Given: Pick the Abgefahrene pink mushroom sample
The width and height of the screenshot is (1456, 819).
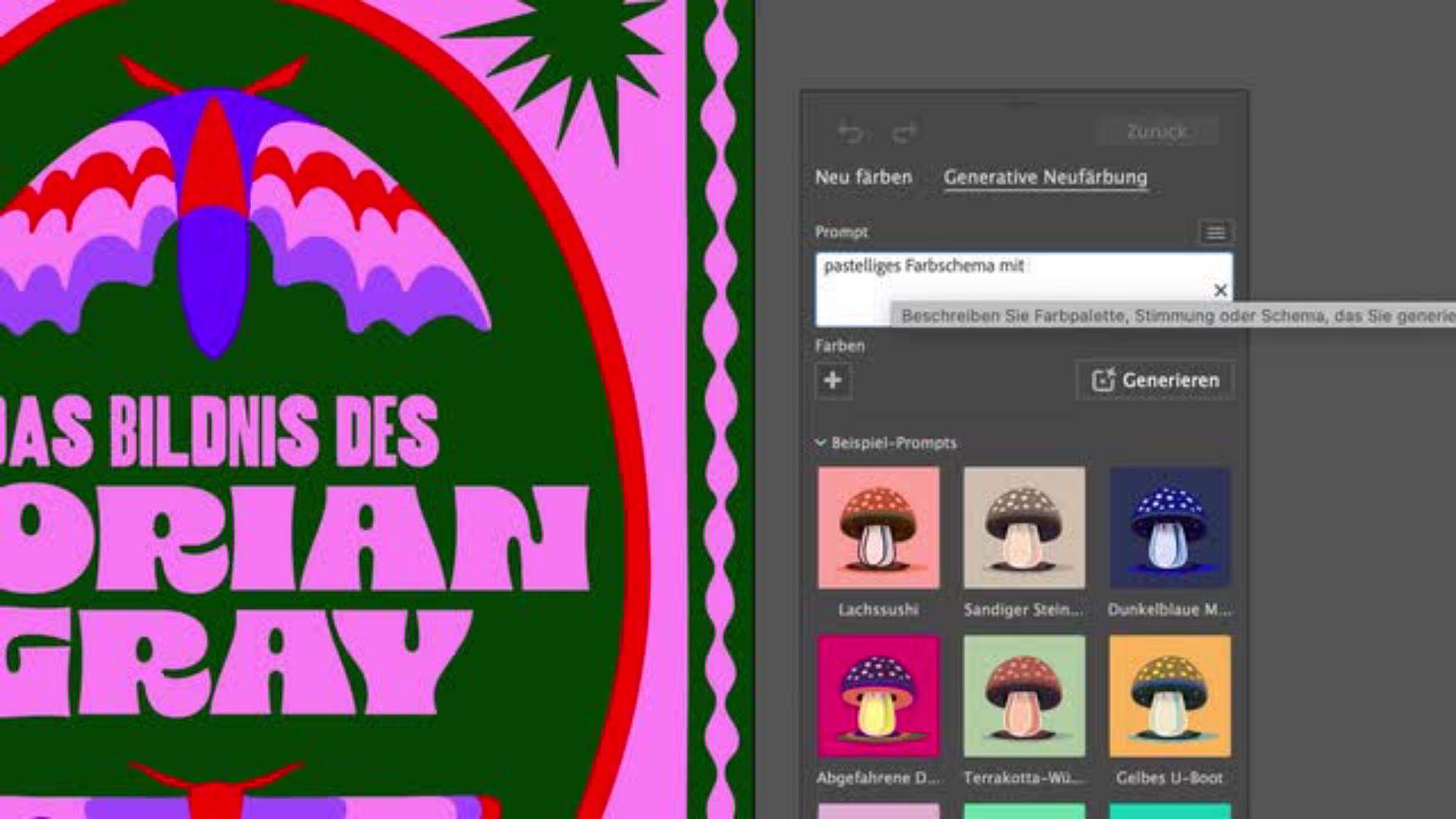Looking at the screenshot, I should (x=878, y=696).
